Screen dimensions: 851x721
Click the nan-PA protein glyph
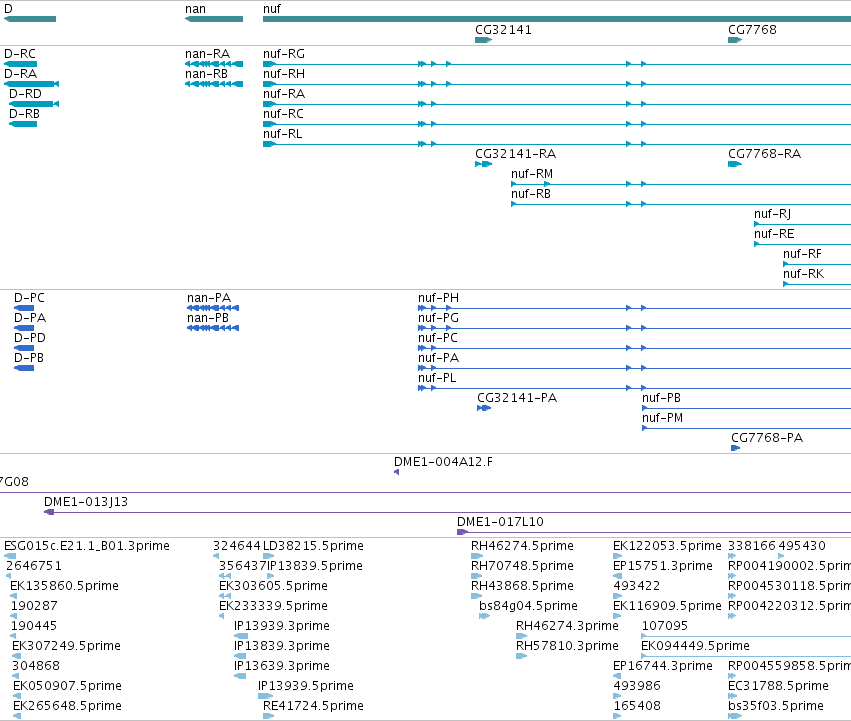213,308
